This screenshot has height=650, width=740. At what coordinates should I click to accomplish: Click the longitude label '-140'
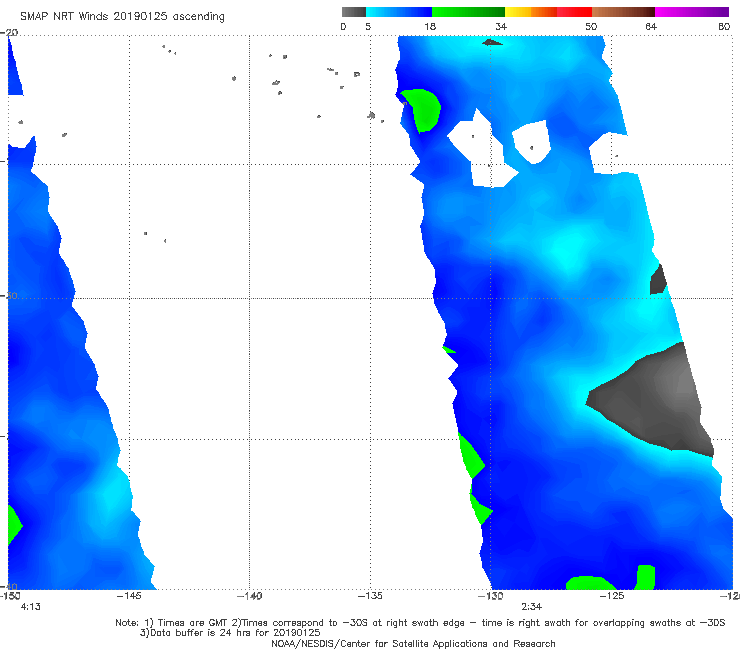point(249,596)
